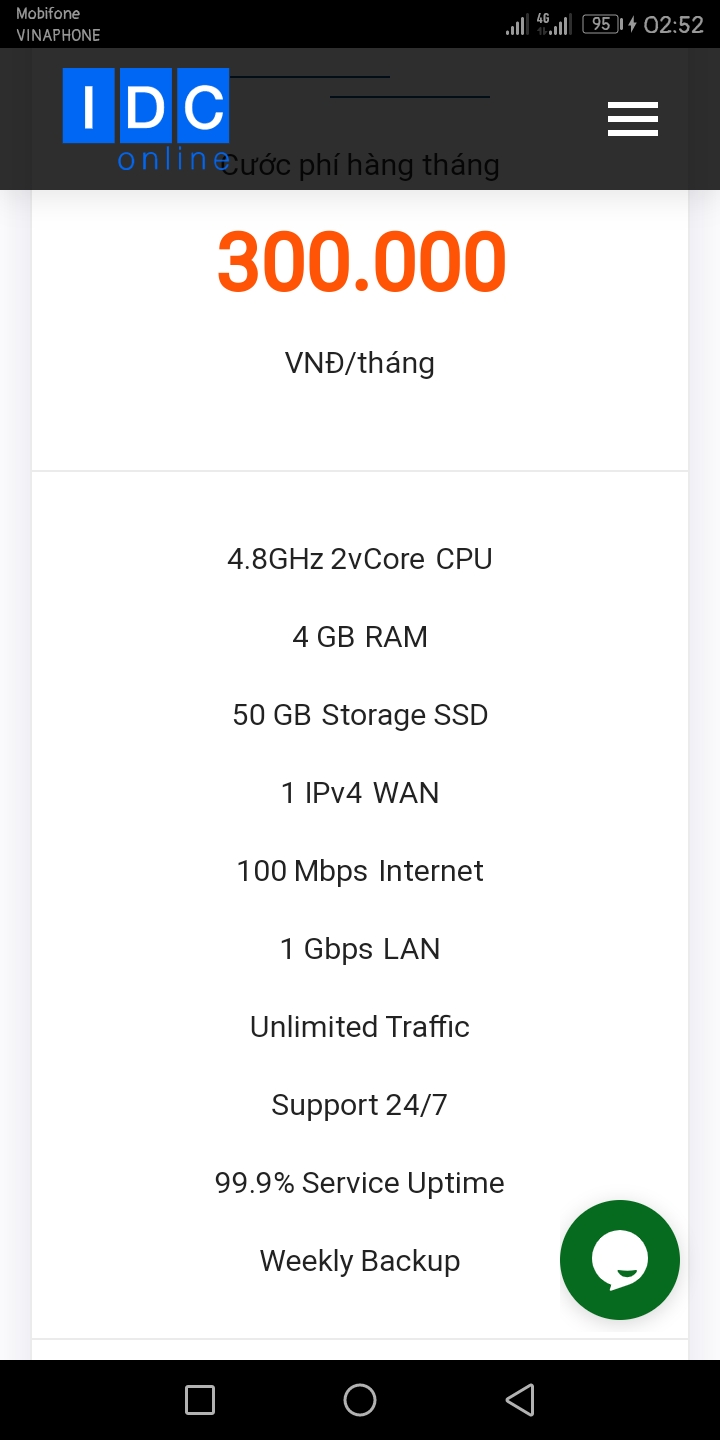The image size is (720, 1440).
Task: Select the 4.8GHz 2vCore CPU line
Action: click(x=360, y=559)
